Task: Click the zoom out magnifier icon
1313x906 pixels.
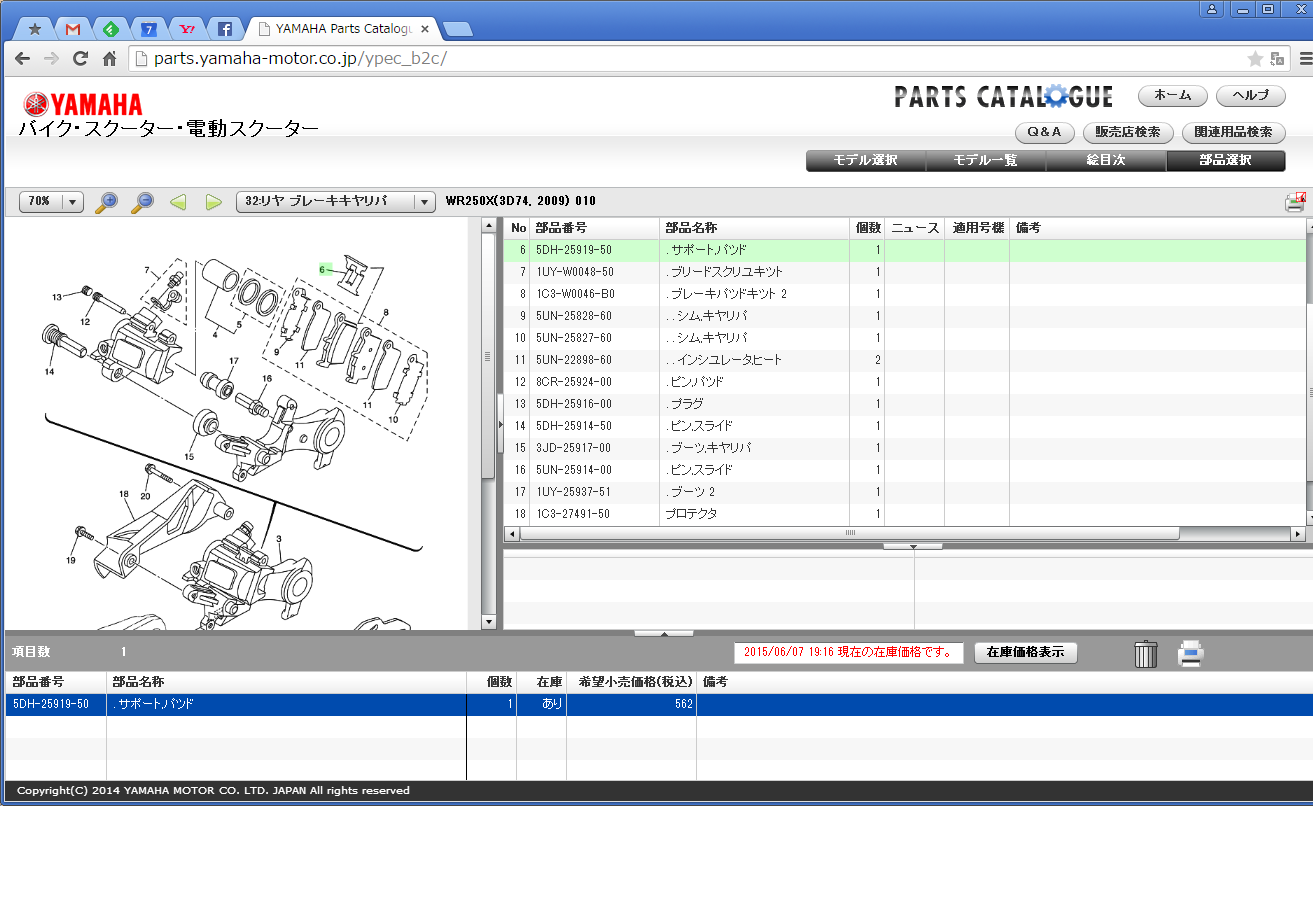Action: point(143,202)
